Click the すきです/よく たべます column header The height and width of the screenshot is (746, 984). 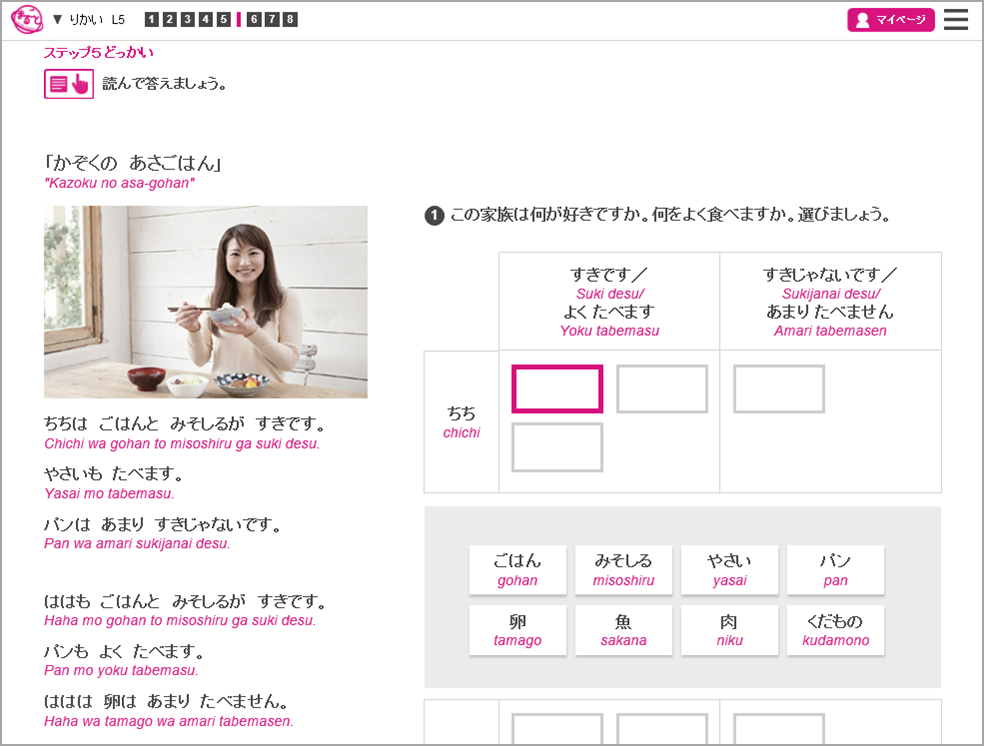[609, 302]
